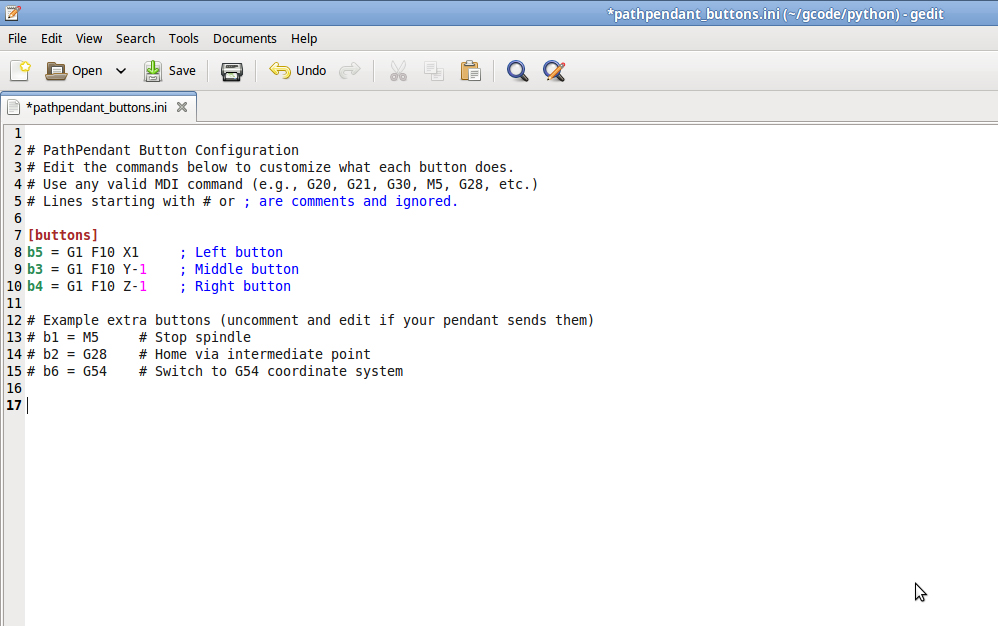
Task: Open the File menu
Action: pos(17,39)
